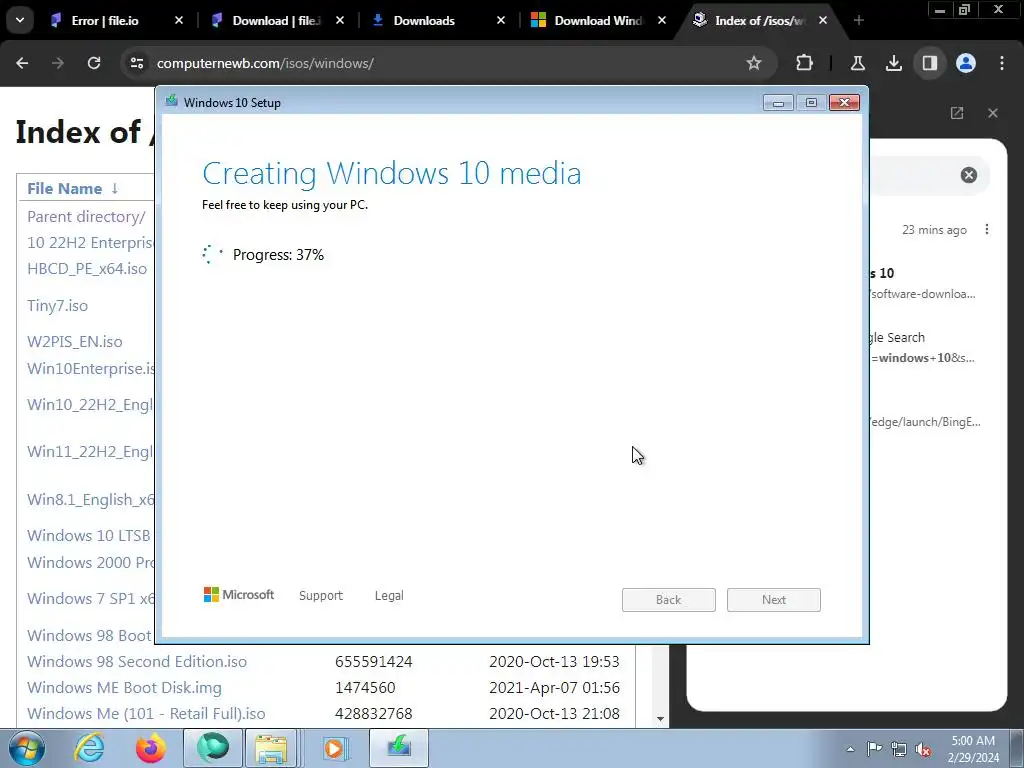Open Chrome Labs flask icon
The height and width of the screenshot is (768, 1024).
pos(857,63)
